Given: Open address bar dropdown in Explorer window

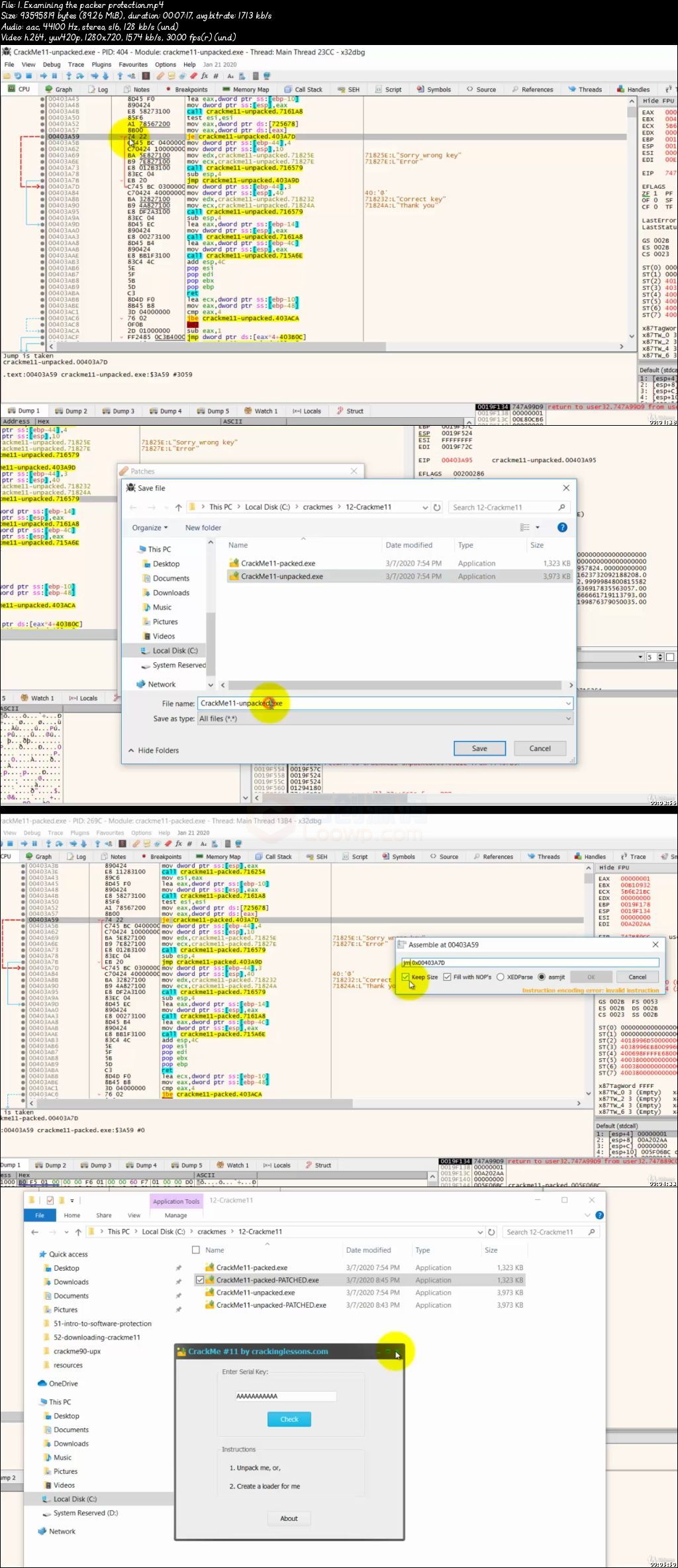Looking at the screenshot, I should click(480, 1232).
